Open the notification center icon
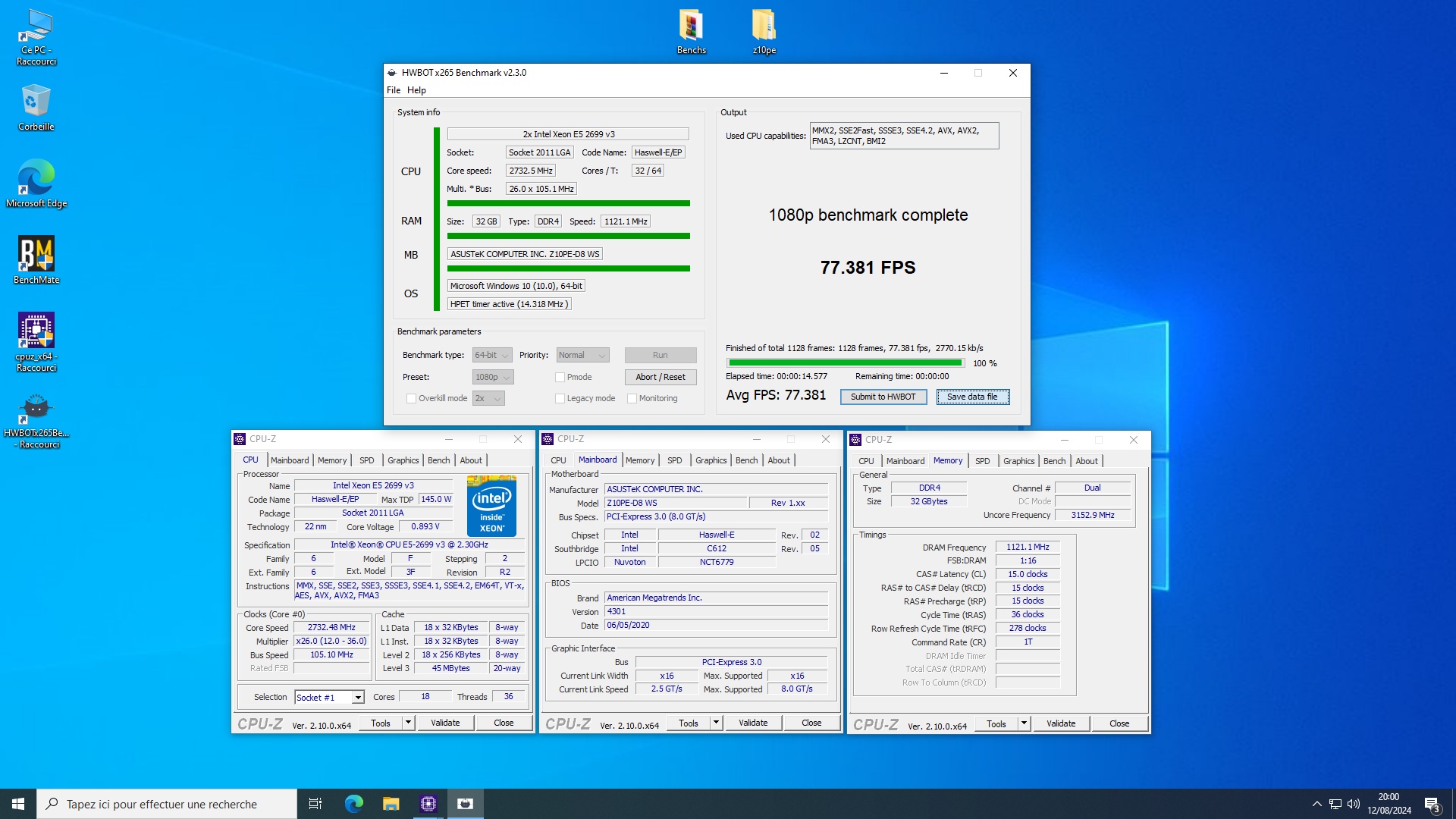 (x=1432, y=804)
